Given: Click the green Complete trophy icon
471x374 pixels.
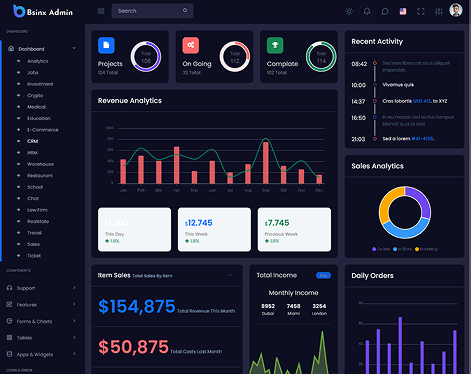Looking at the screenshot, I should pos(275,45).
